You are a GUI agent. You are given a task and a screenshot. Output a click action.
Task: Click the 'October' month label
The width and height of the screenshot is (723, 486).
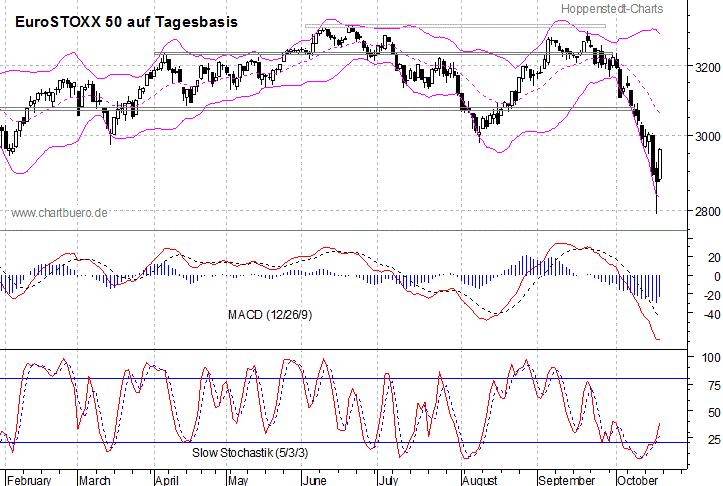pyautogui.click(x=638, y=480)
